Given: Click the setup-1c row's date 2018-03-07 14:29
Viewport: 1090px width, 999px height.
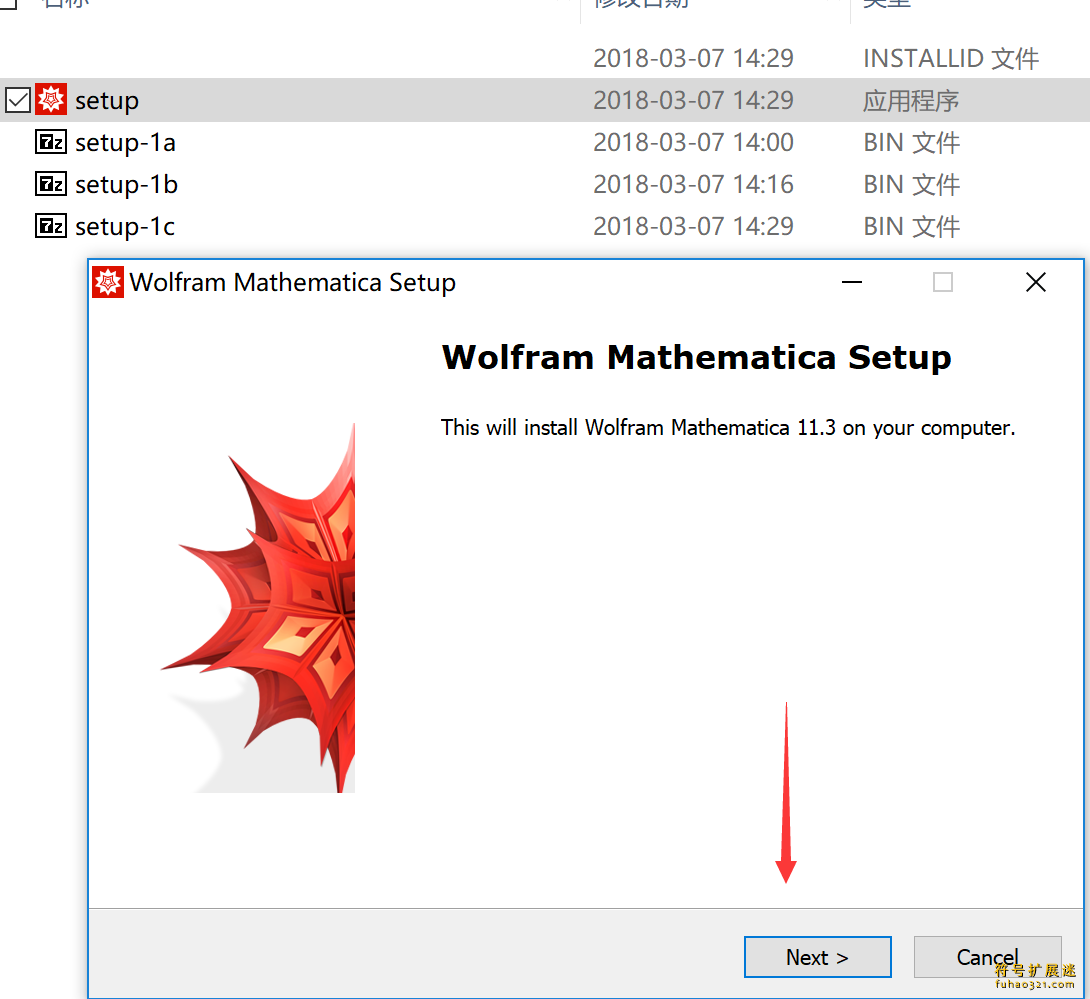Looking at the screenshot, I should pyautogui.click(x=693, y=226).
